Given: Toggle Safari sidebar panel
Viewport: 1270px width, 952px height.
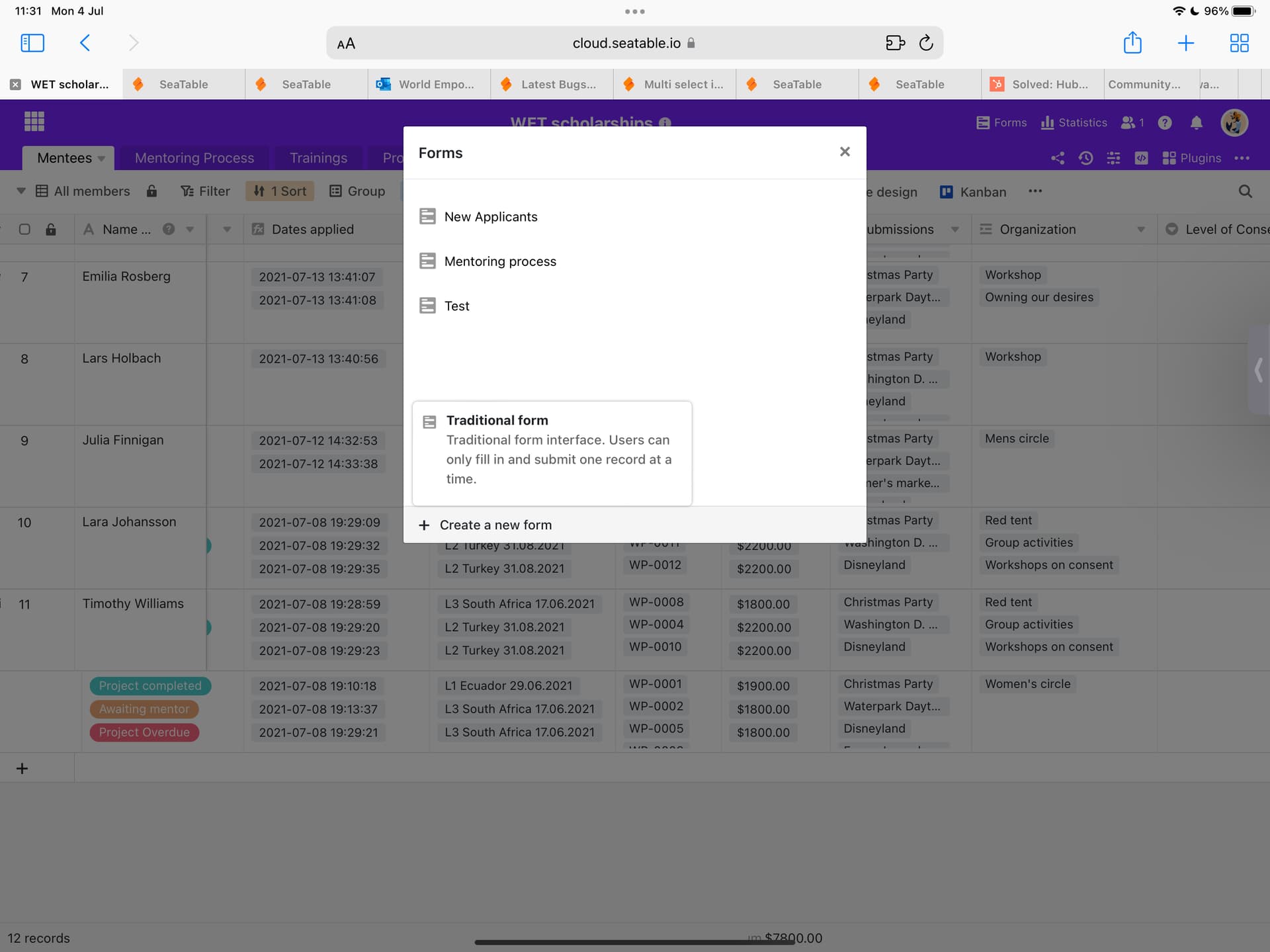Looking at the screenshot, I should (x=32, y=43).
